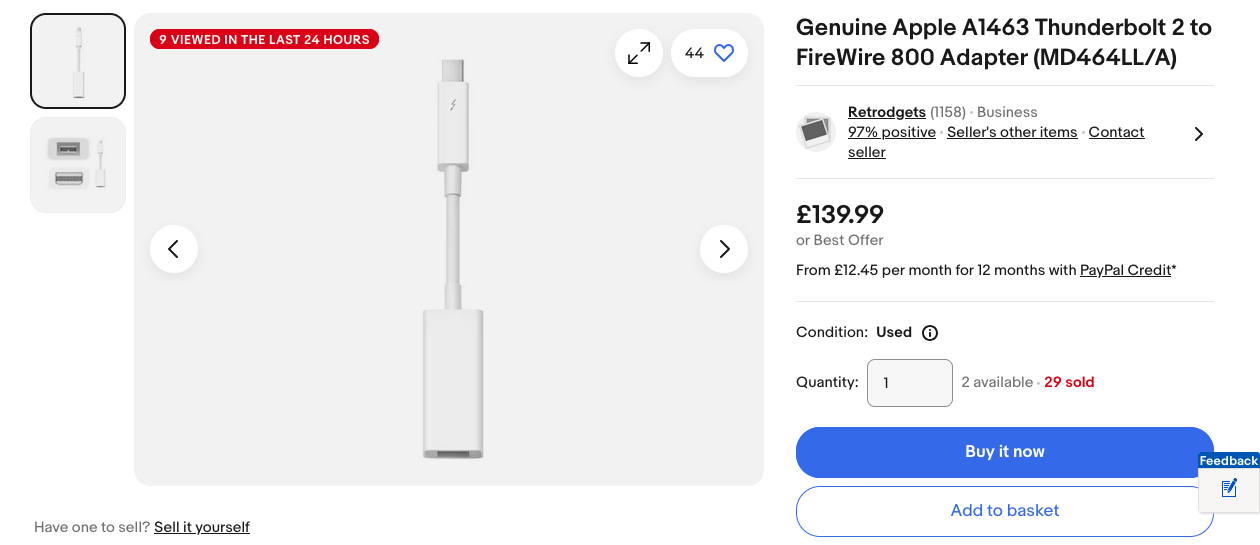This screenshot has height=545, width=1260.
Task: Click Add to basket button
Action: pos(1004,511)
